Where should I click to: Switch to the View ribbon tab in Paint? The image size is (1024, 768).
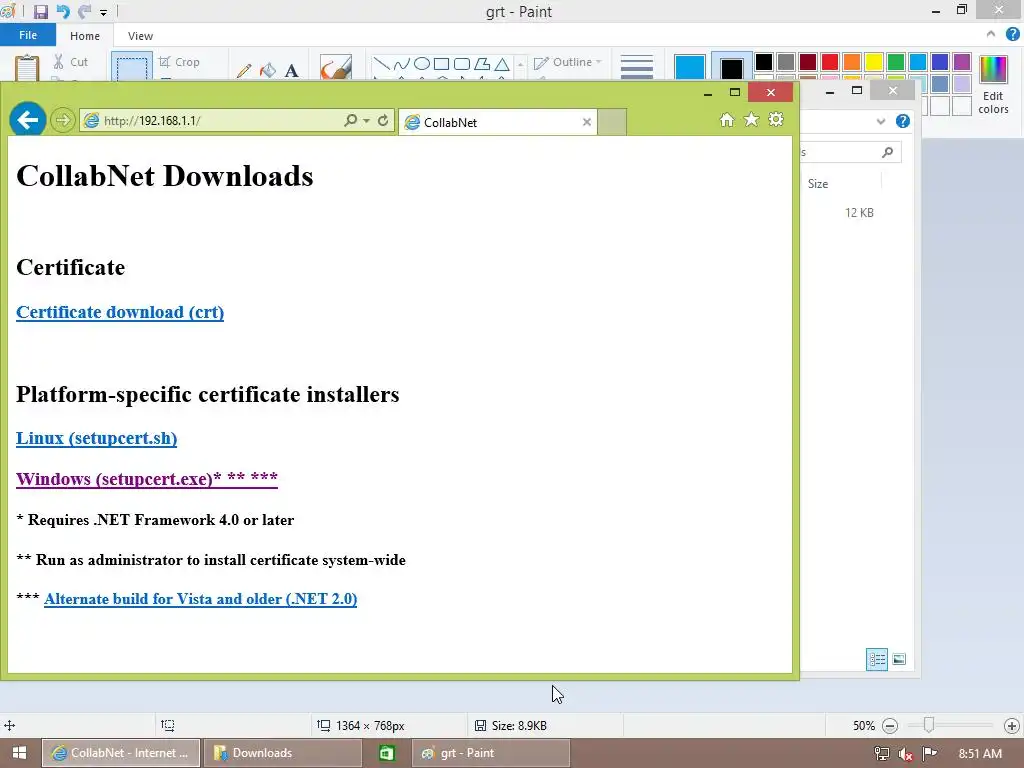(140, 36)
